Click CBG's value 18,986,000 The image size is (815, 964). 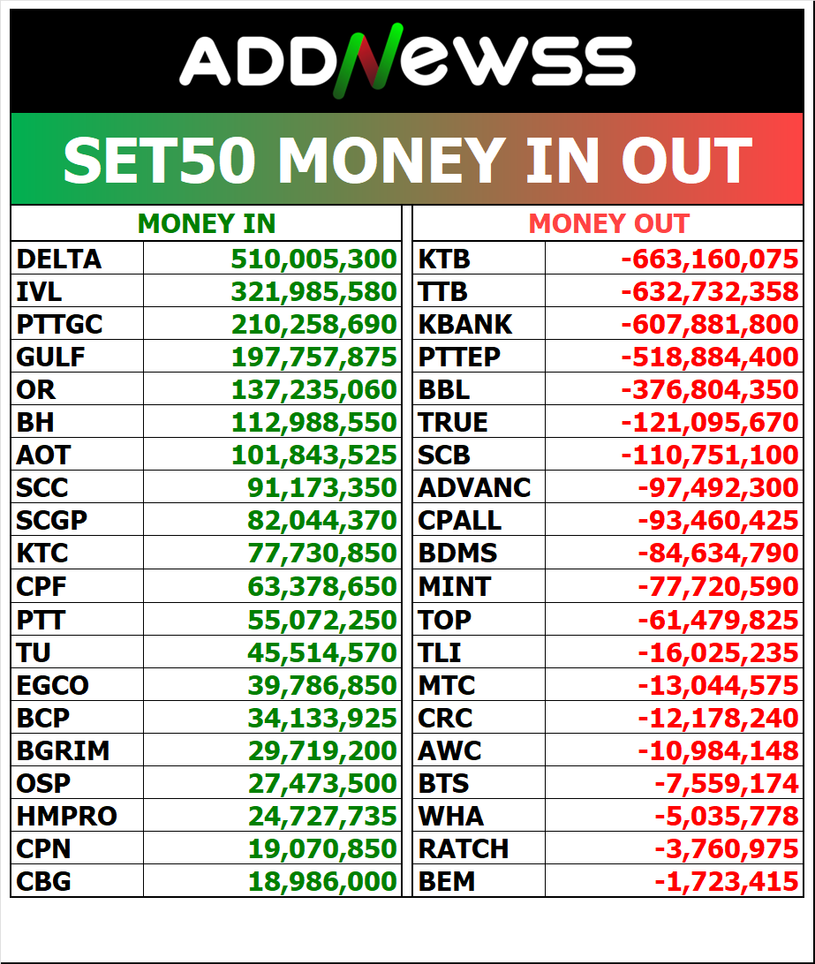pyautogui.click(x=323, y=882)
